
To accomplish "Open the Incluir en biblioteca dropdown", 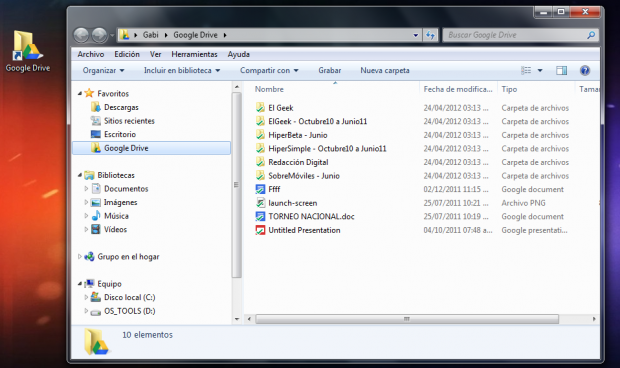I will (182, 70).
